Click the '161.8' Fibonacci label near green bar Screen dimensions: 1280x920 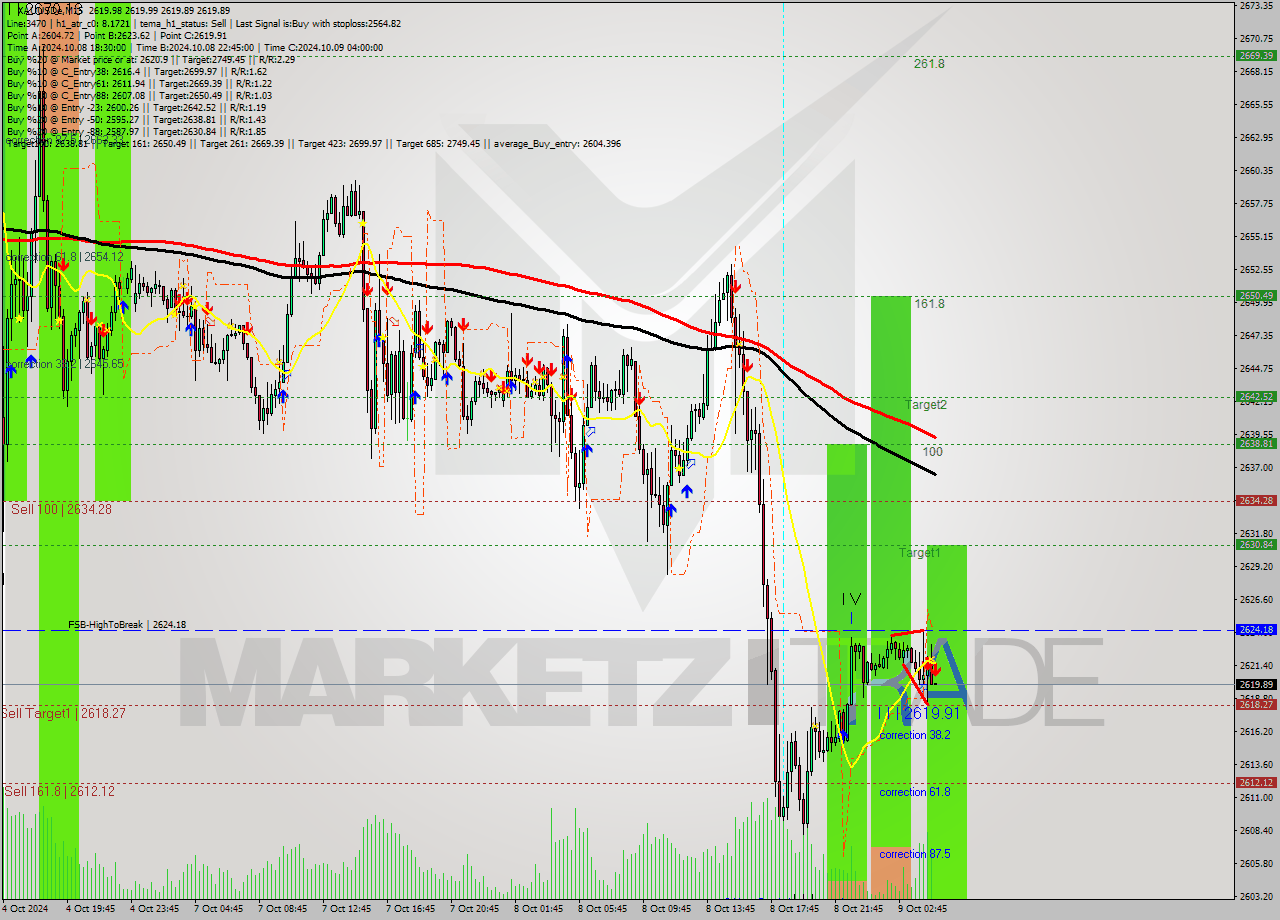(x=929, y=304)
